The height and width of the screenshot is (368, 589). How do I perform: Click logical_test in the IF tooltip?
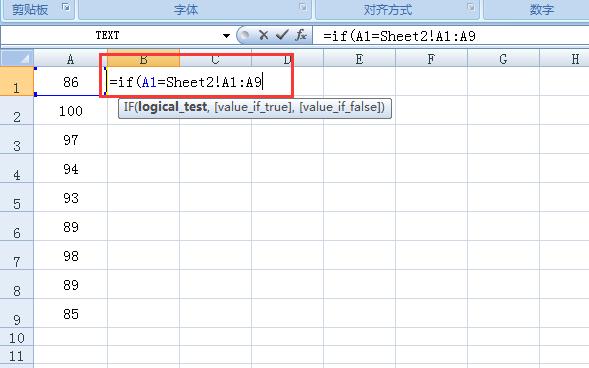click(172, 107)
